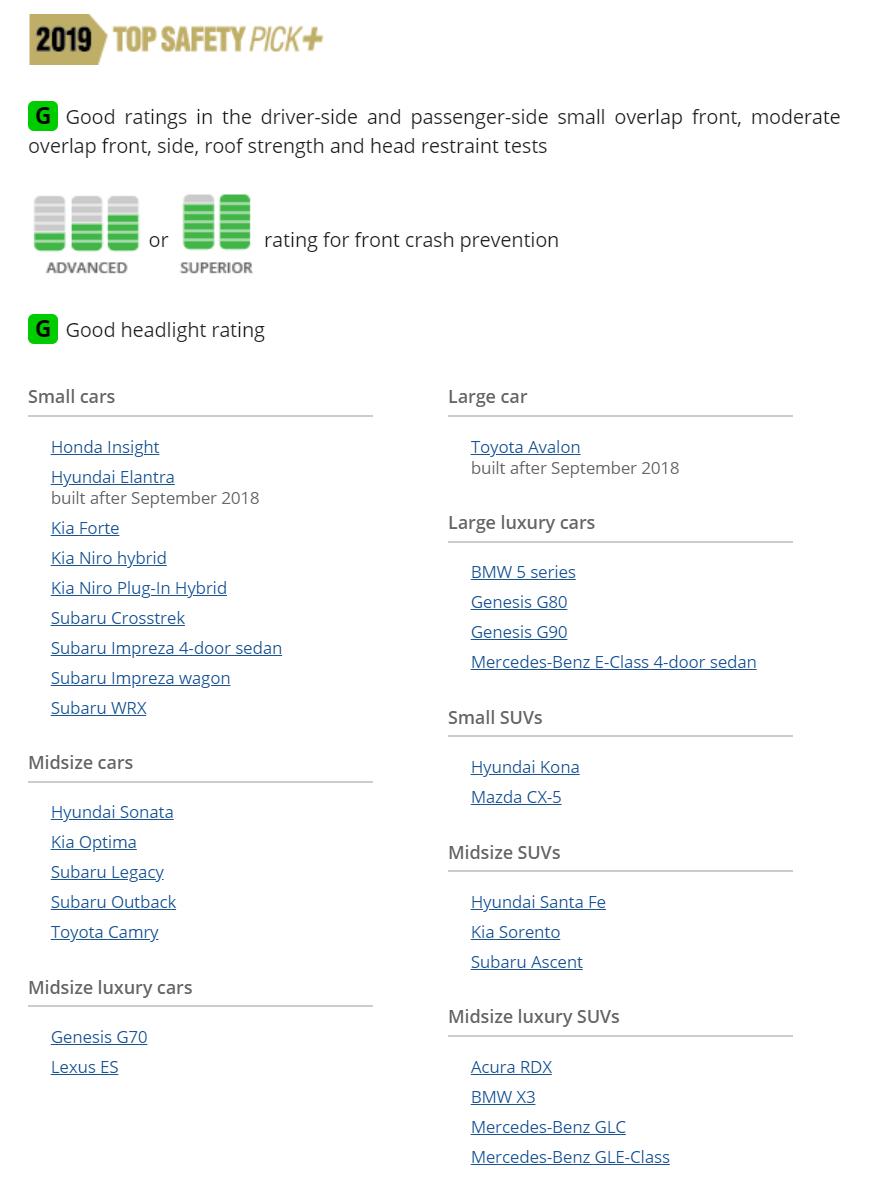Open Mercedes-Benz E-Class 4-door sedan link
Image resolution: width=876 pixels, height=1197 pixels.
click(614, 662)
